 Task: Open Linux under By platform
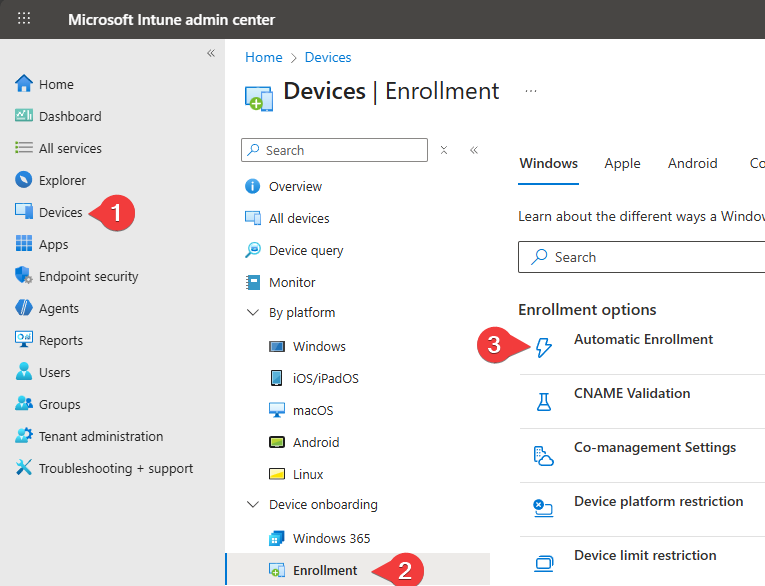[x=308, y=474]
